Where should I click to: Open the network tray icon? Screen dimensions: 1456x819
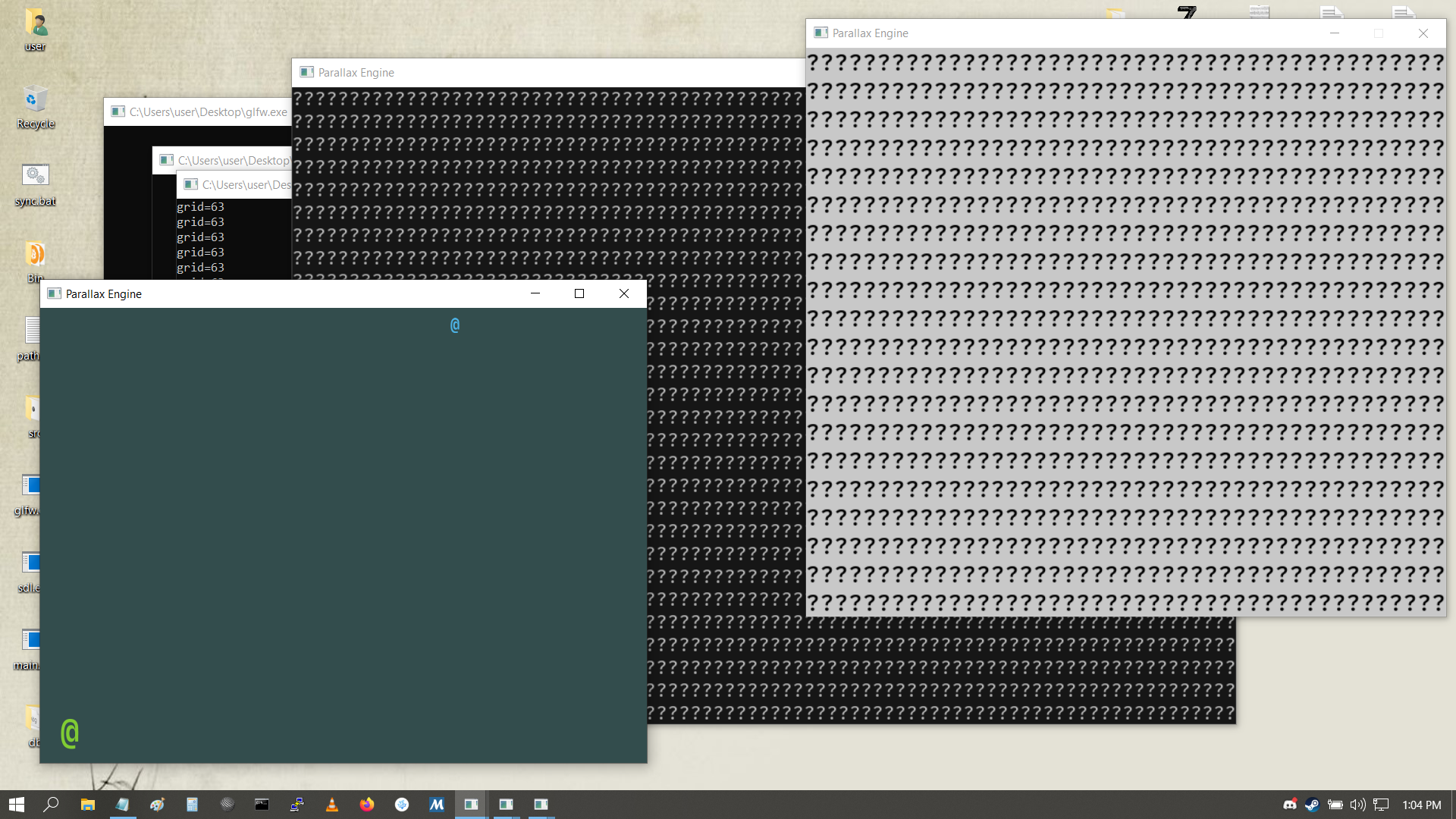(x=1381, y=805)
